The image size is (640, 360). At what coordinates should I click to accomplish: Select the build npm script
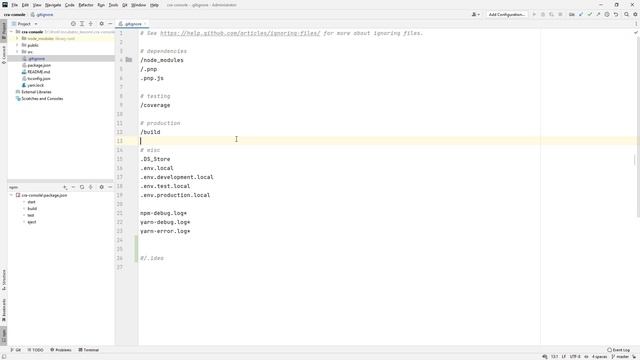(32, 209)
